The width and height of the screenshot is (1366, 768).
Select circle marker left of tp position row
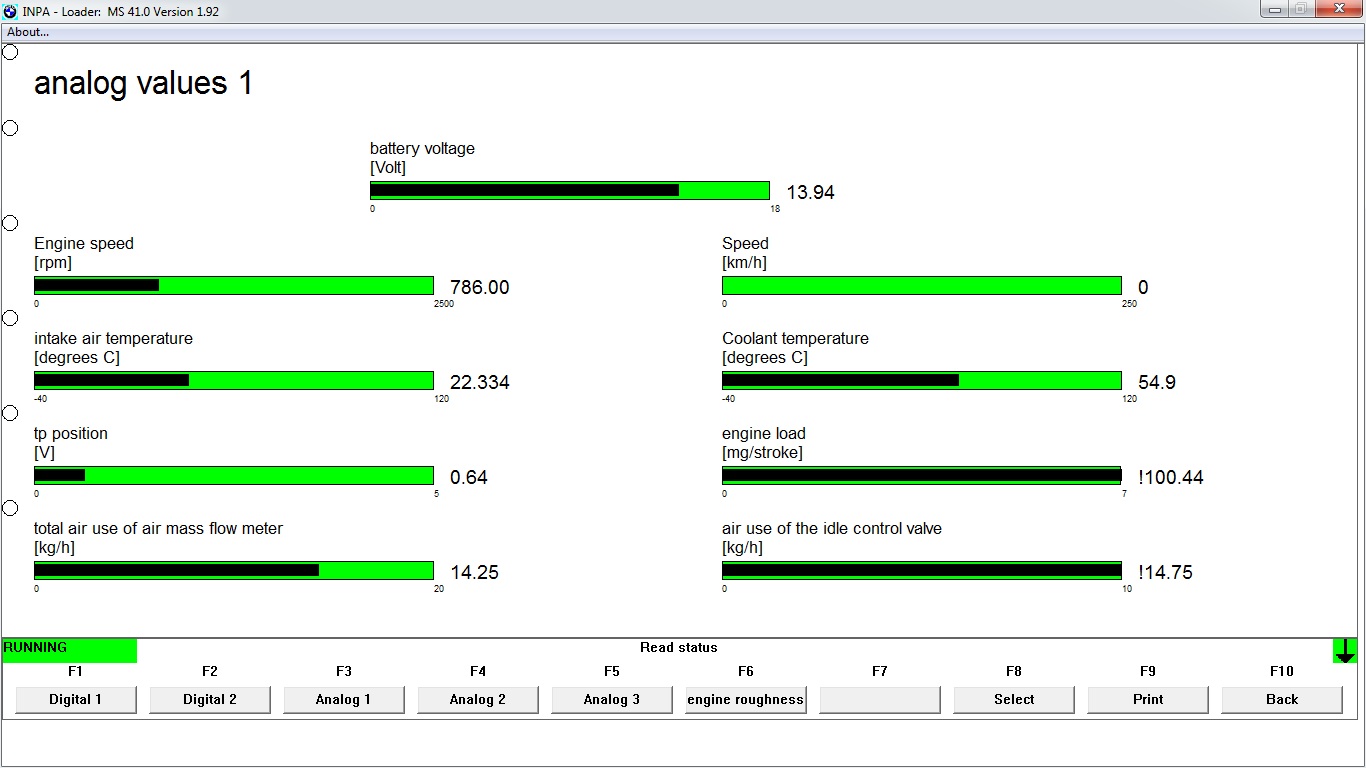pyautogui.click(x=10, y=413)
